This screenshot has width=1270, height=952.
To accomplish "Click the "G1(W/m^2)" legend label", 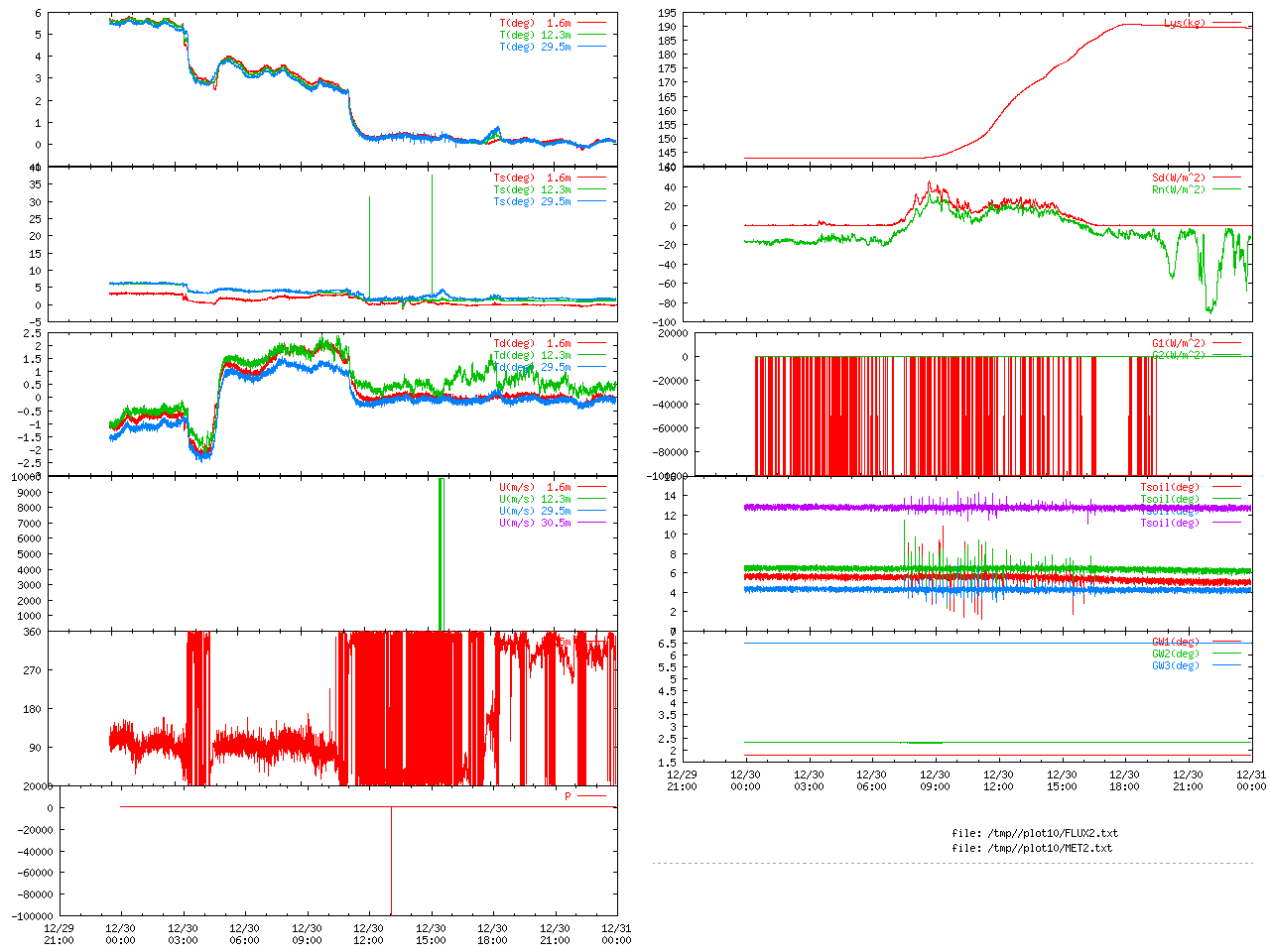I will (1179, 344).
